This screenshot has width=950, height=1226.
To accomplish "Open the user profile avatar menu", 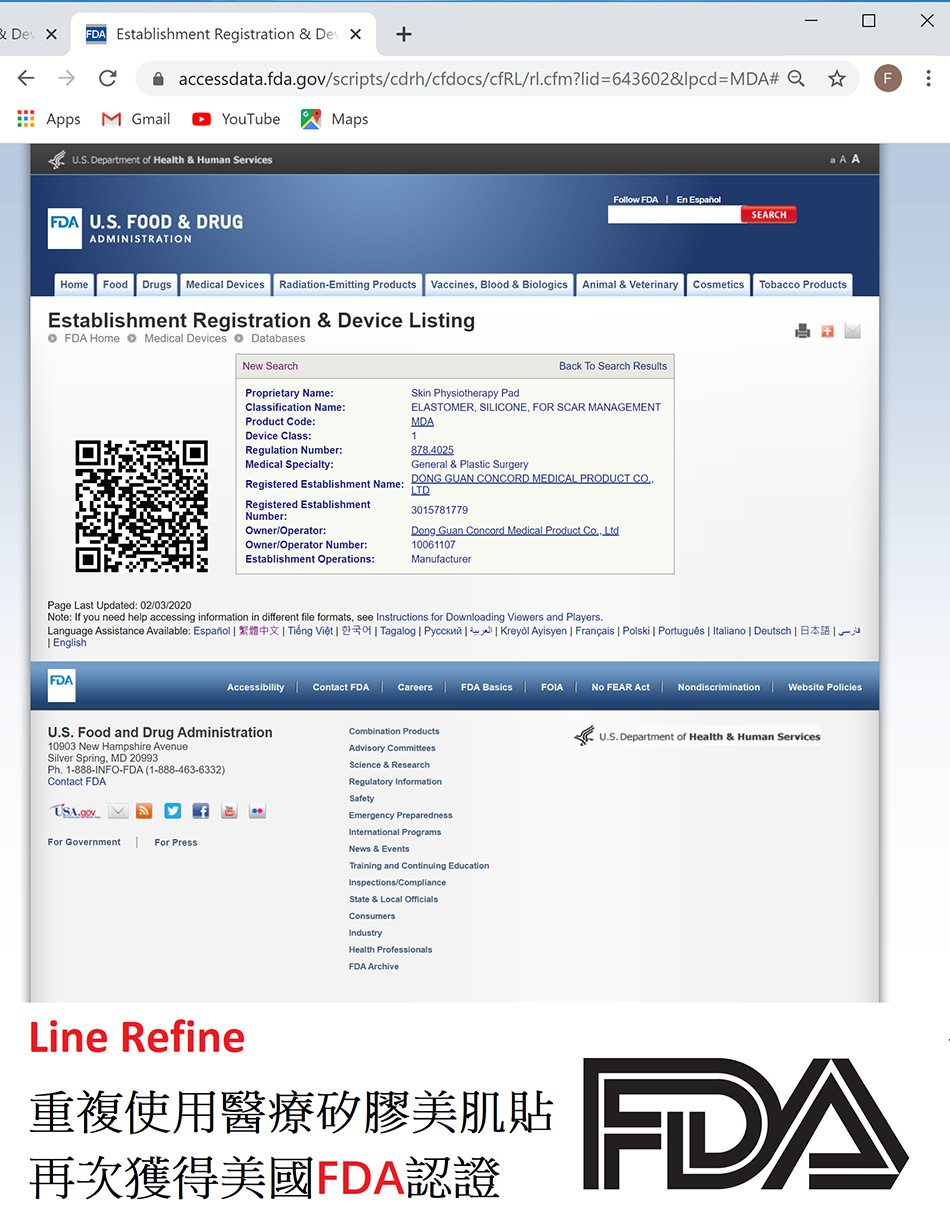I will [x=888, y=78].
